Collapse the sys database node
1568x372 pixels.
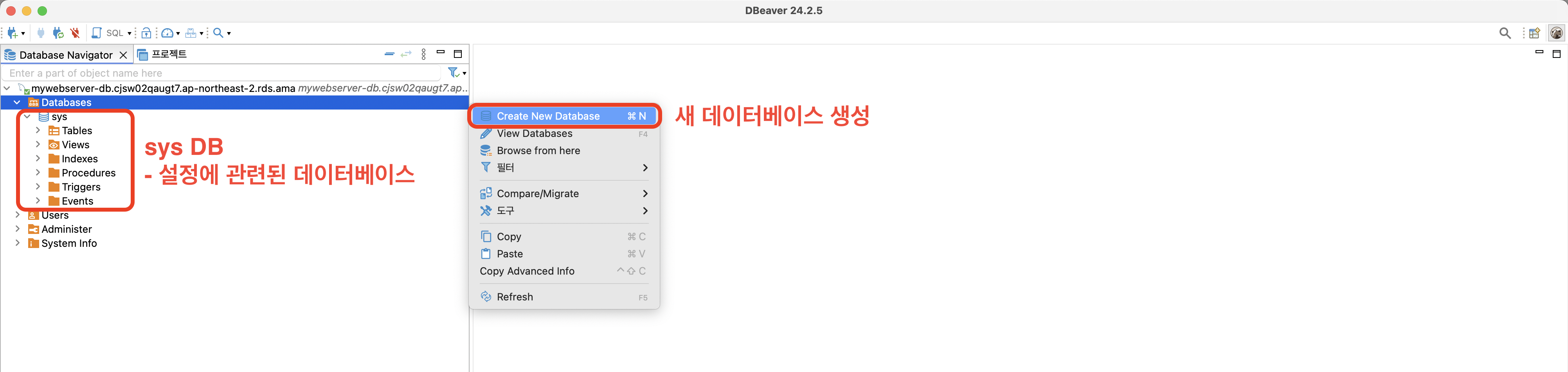[x=27, y=116]
